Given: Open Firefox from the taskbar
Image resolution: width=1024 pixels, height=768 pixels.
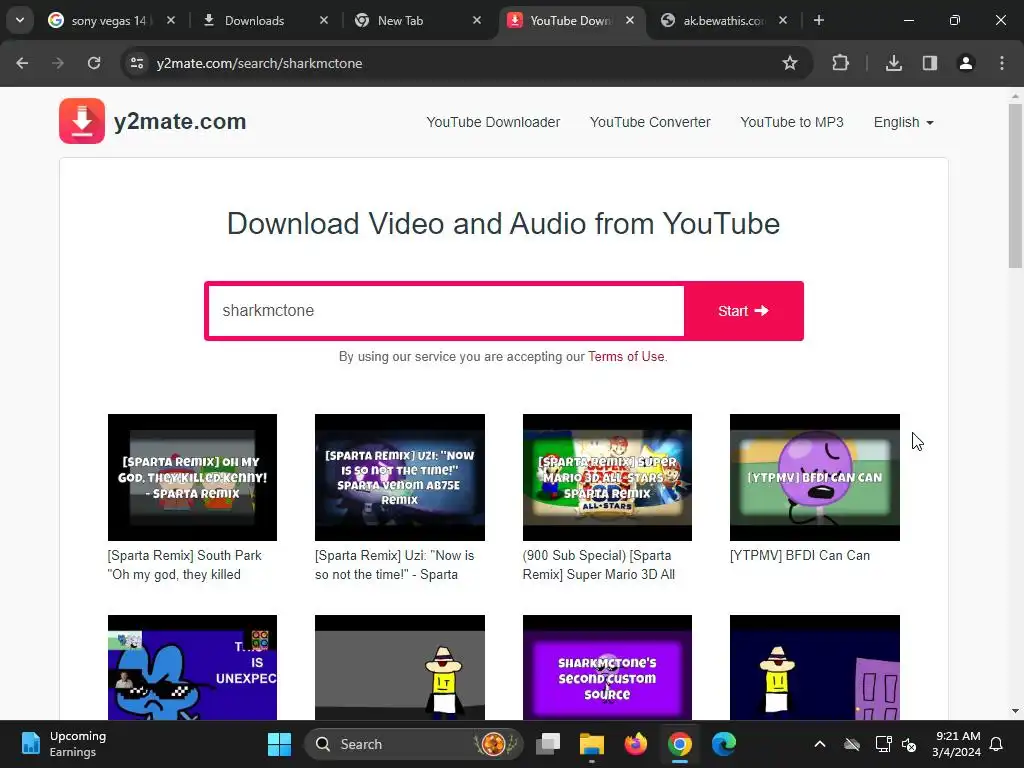Looking at the screenshot, I should [635, 744].
